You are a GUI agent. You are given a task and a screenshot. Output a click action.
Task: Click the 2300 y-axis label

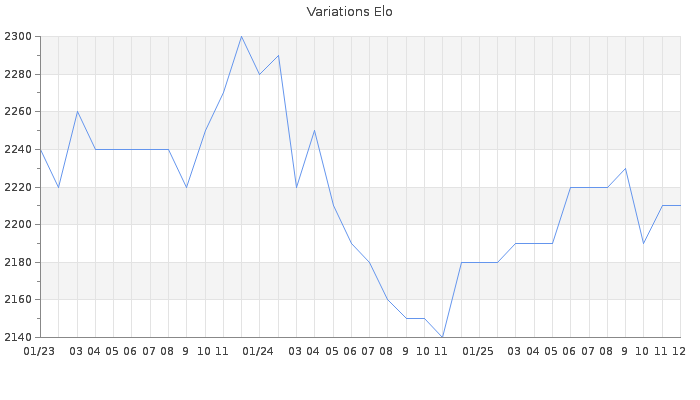pyautogui.click(x=18, y=37)
